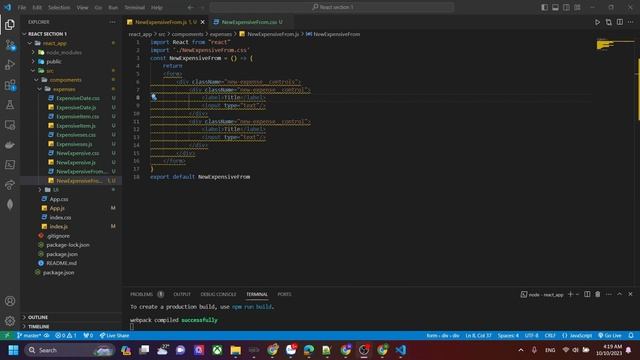
Task: Open the editor More Actions ellipsis
Action: (x=631, y=22)
